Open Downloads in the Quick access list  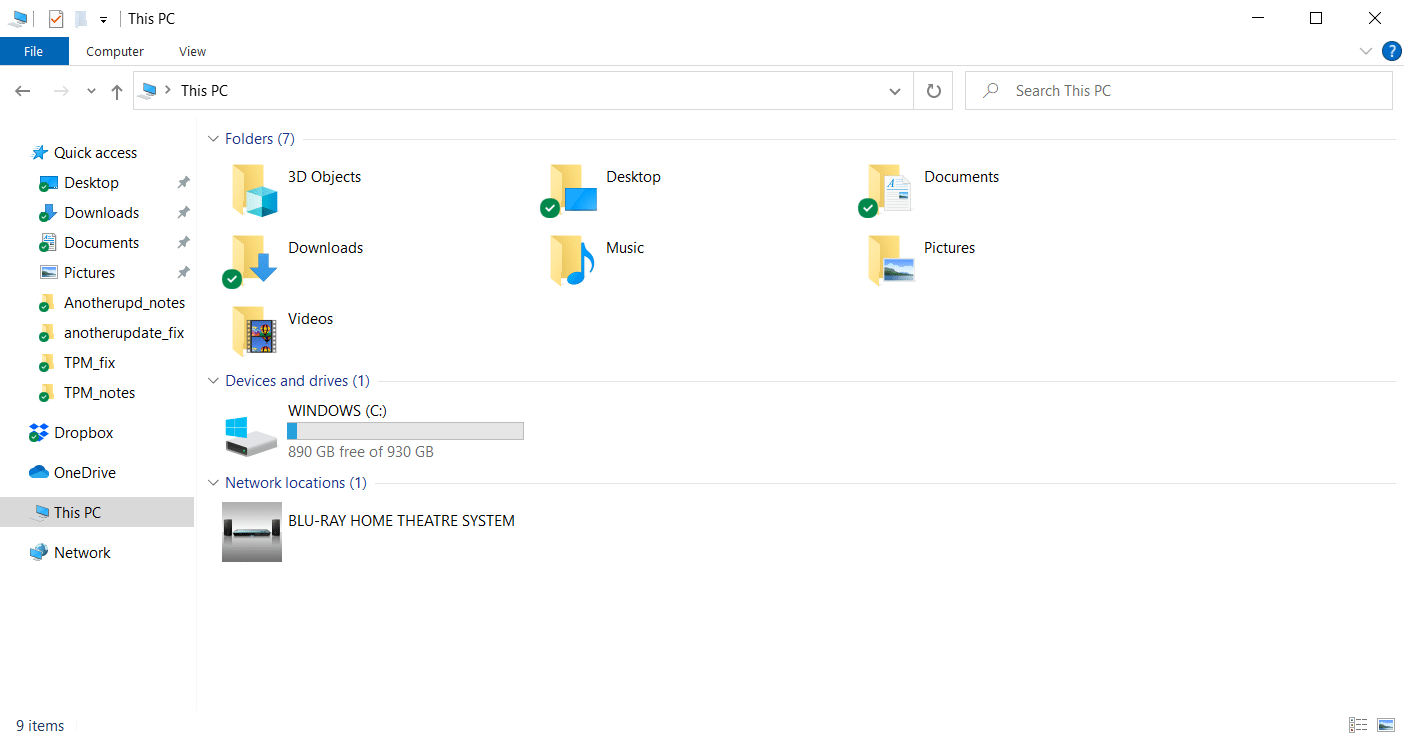coord(102,213)
